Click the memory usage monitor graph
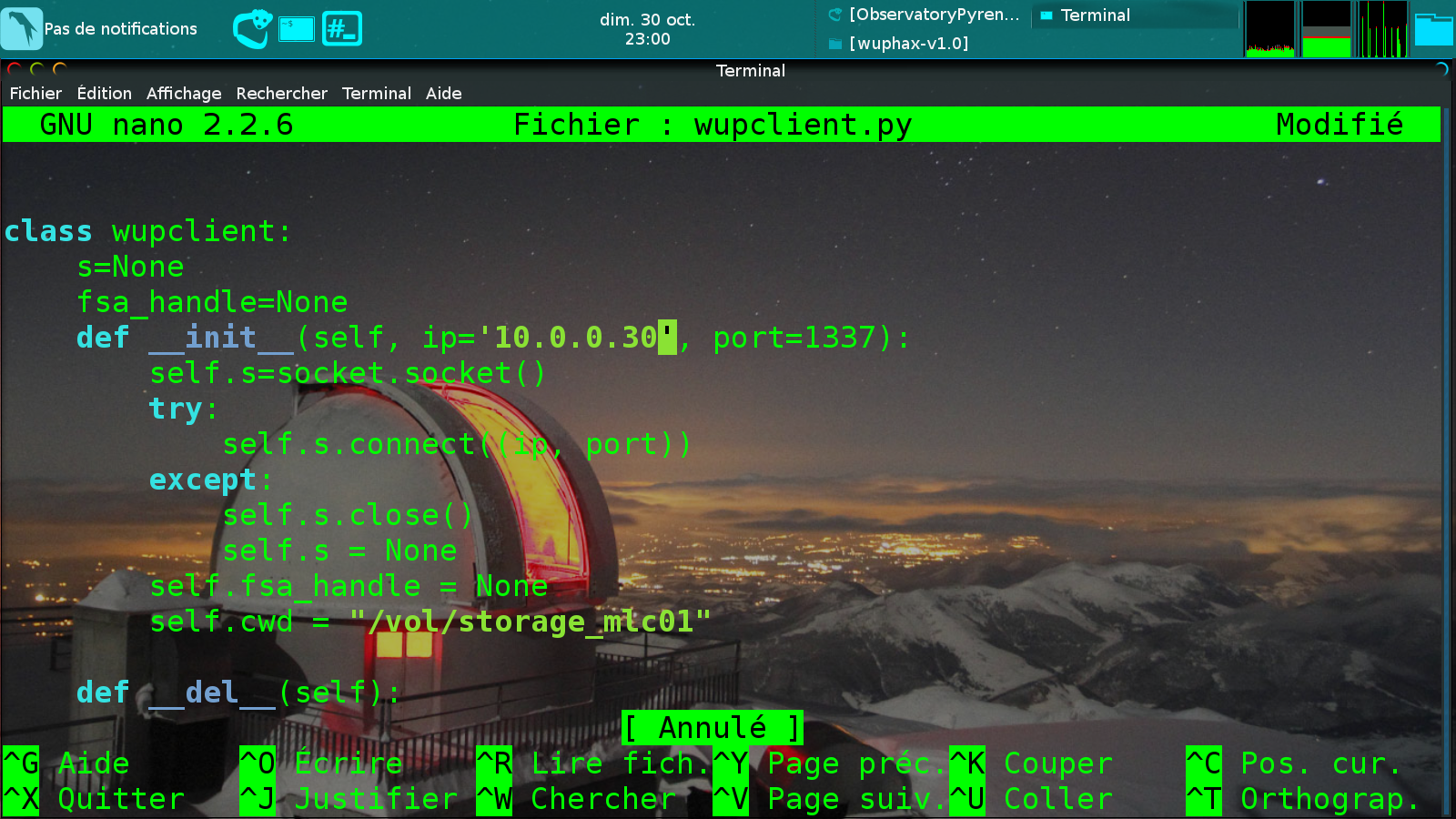The image size is (1456, 819). click(x=1327, y=29)
